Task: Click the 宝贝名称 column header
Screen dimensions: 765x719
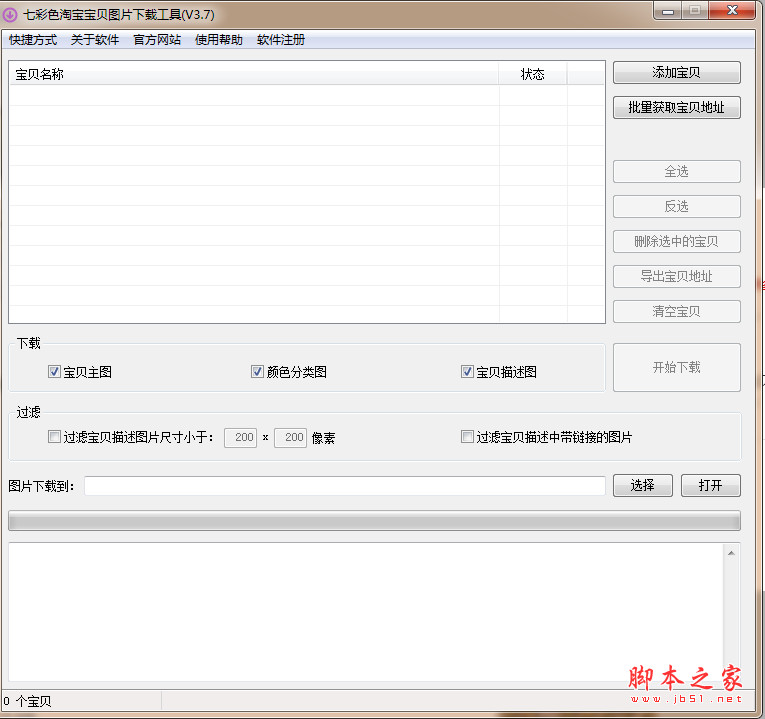Action: [254, 74]
